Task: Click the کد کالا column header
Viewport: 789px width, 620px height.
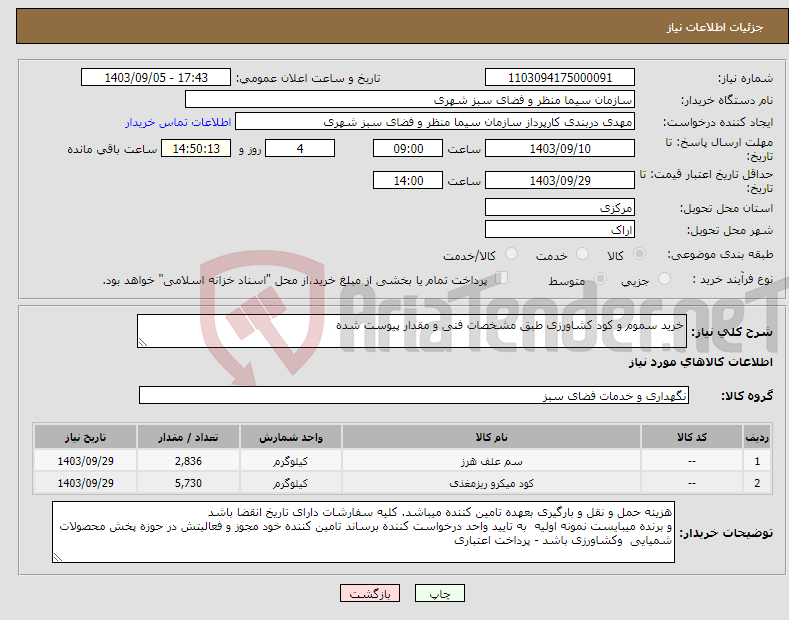Action: click(692, 437)
